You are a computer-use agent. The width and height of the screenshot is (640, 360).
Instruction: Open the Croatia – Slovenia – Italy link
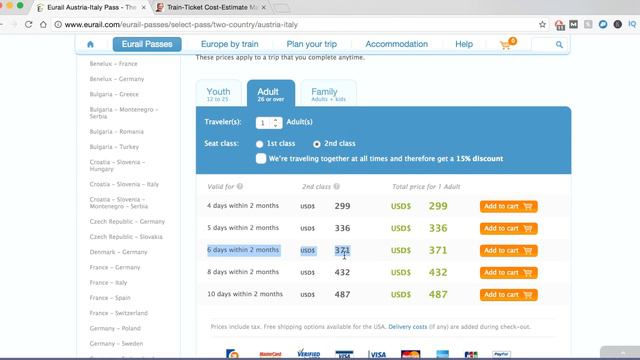(x=124, y=184)
